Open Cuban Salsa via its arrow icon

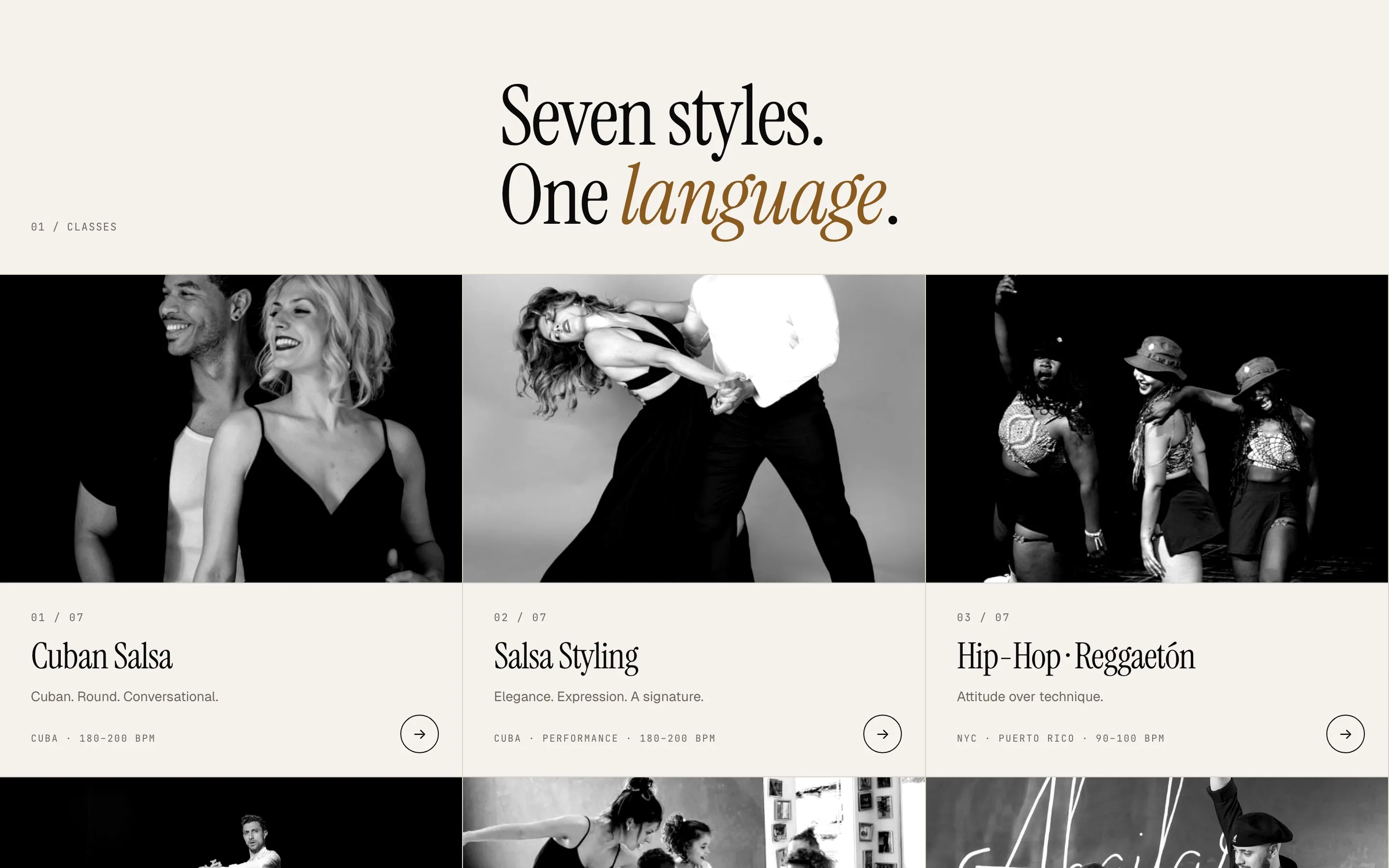420,733
